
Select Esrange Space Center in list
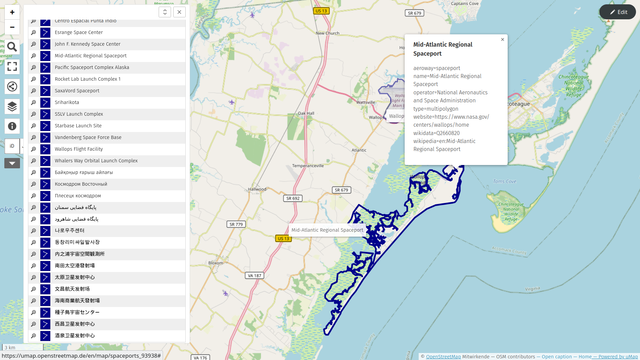[x=79, y=32]
